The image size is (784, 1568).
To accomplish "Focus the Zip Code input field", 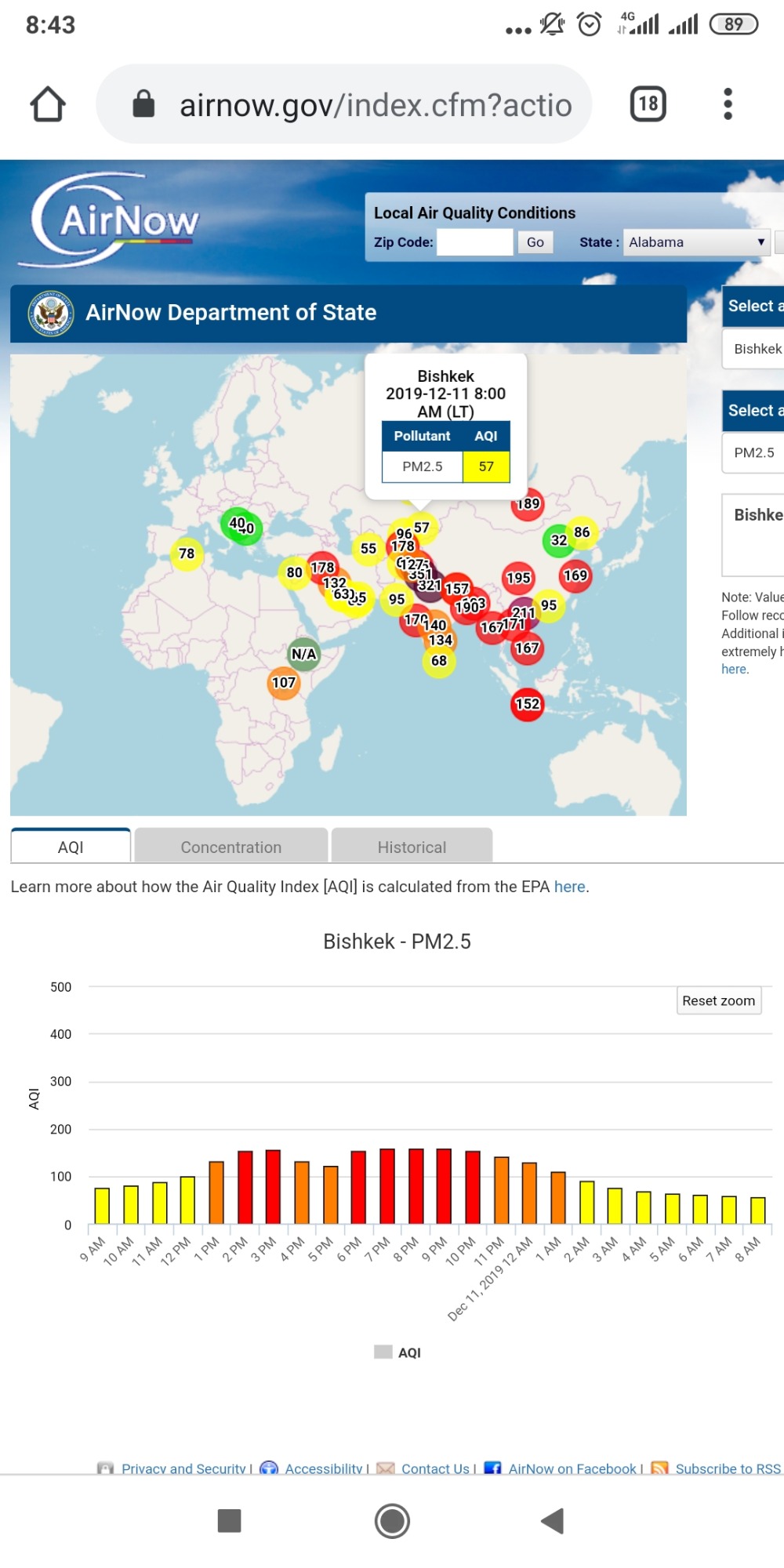I will point(475,242).
